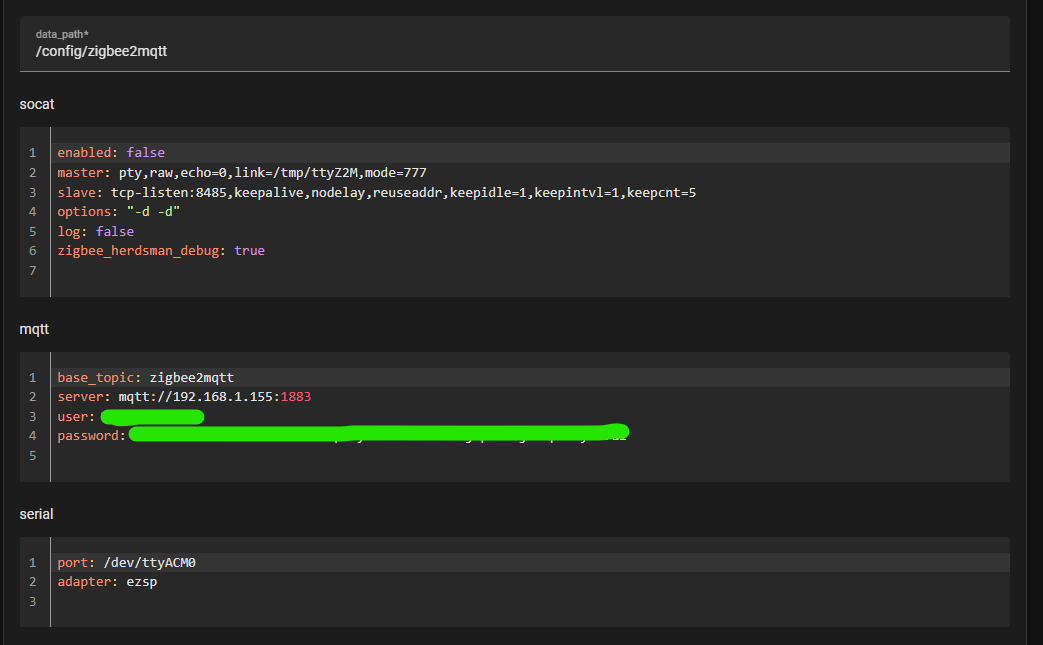Click the 'adapter: ezsp' line
Image resolution: width=1043 pixels, height=645 pixels.
pyautogui.click(x=107, y=582)
